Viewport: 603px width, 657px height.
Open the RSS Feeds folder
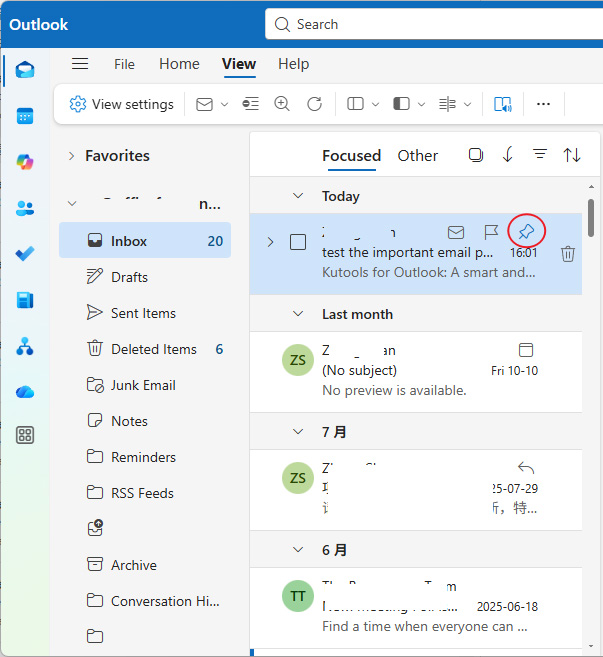tap(145, 493)
